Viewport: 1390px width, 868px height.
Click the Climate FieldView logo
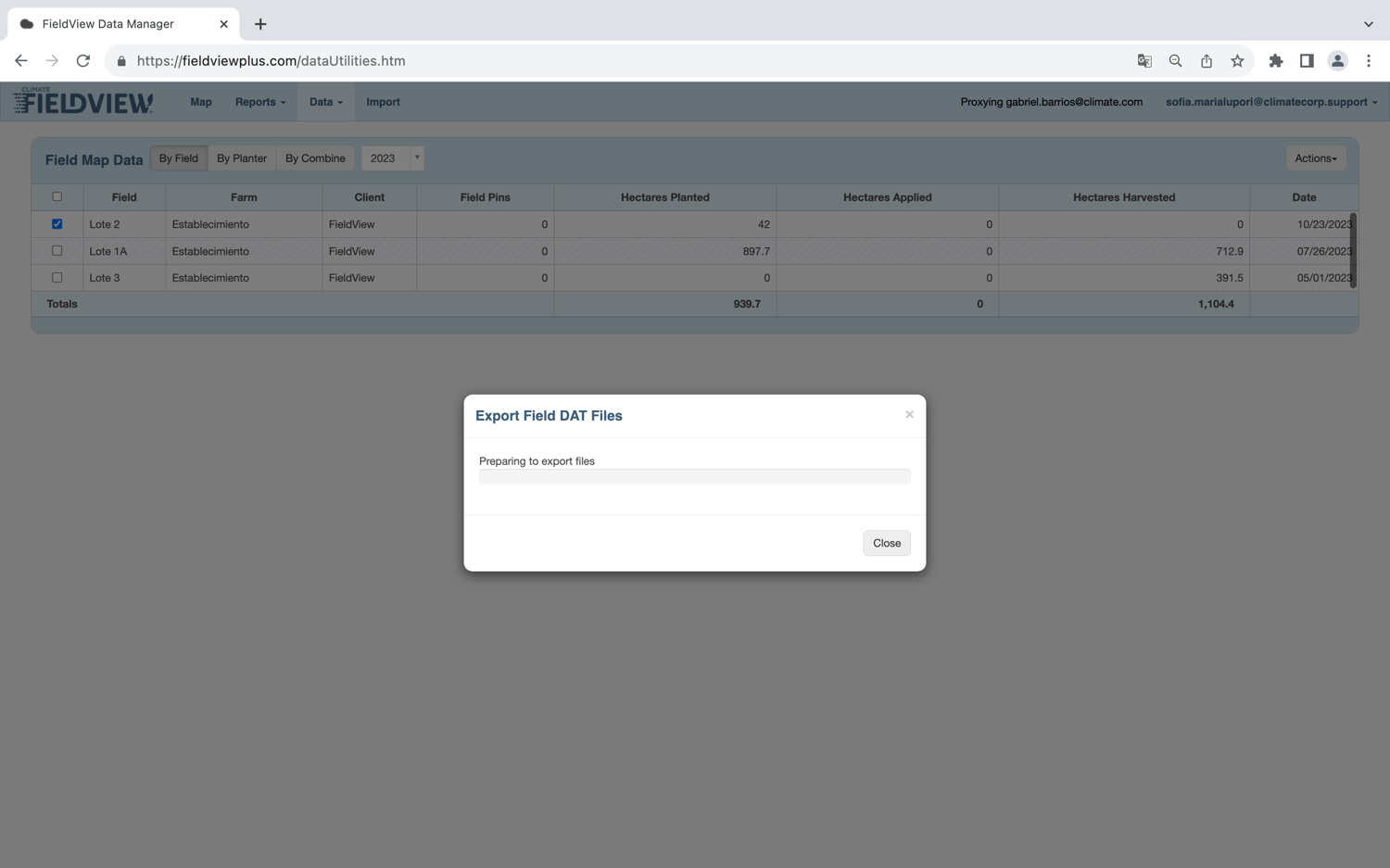[82, 101]
